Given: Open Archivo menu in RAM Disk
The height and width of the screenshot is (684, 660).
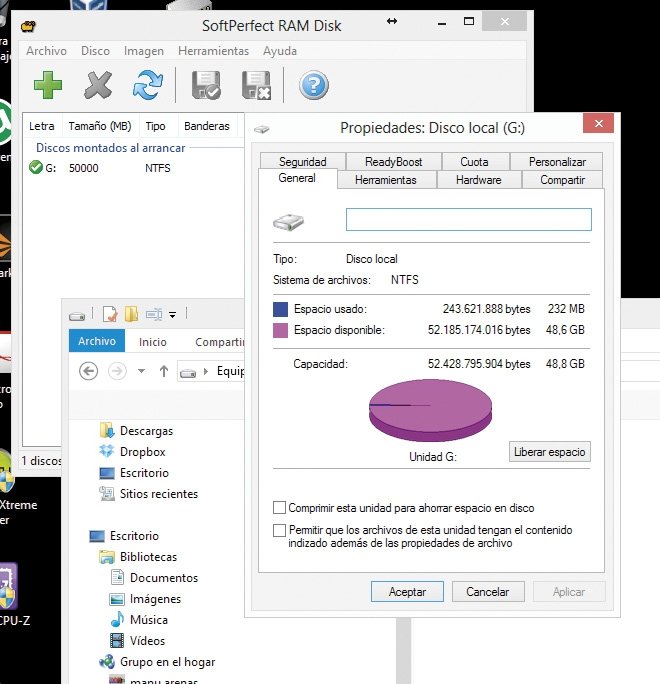Looking at the screenshot, I should (x=46, y=51).
